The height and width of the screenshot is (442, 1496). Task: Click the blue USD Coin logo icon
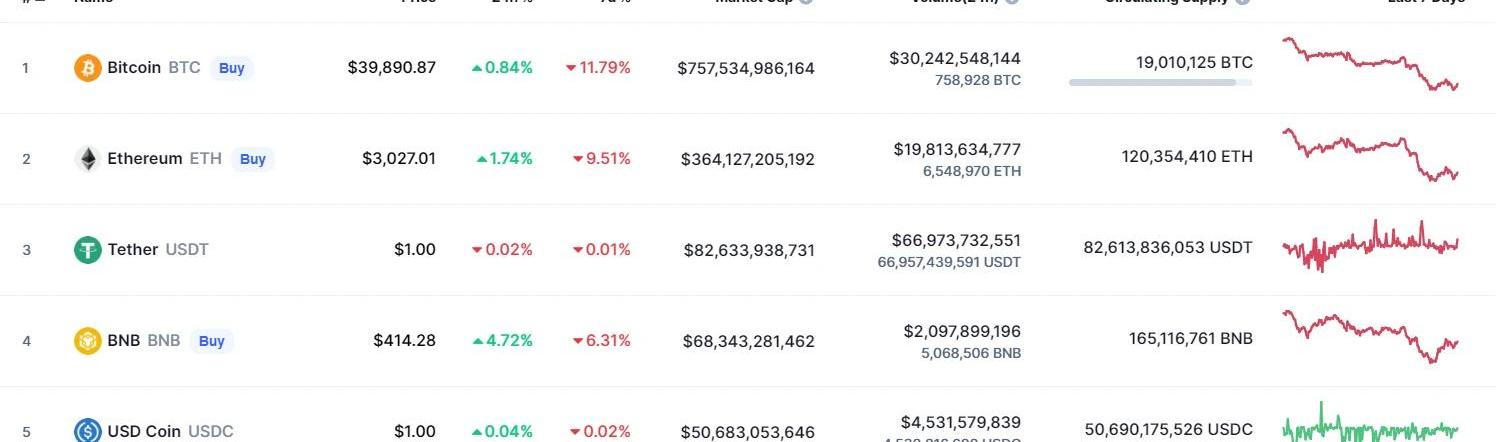[x=88, y=431]
